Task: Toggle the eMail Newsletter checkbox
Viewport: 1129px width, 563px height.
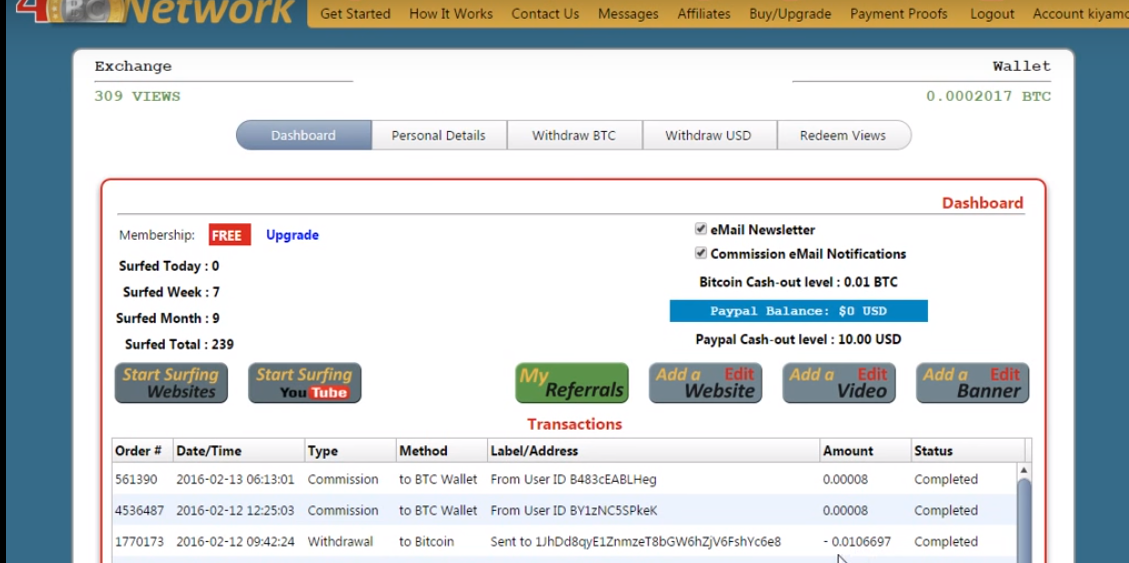Action: (701, 229)
